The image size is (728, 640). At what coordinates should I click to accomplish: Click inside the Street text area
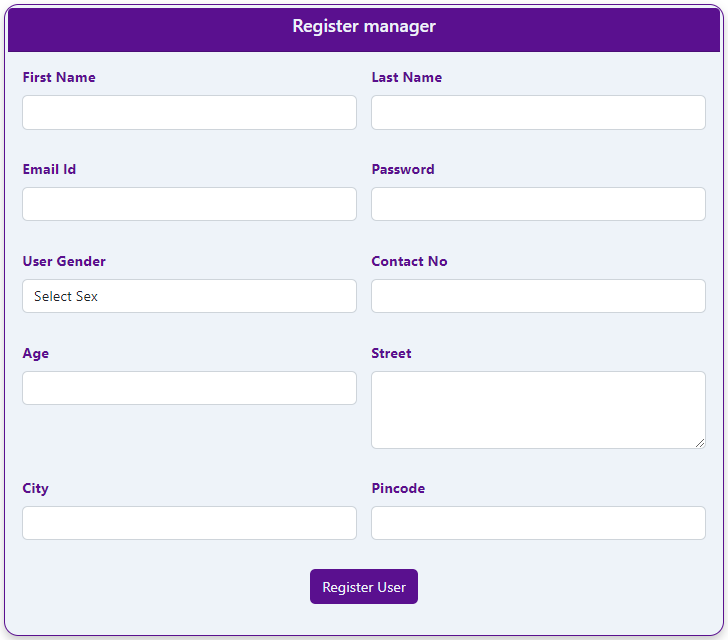point(538,410)
